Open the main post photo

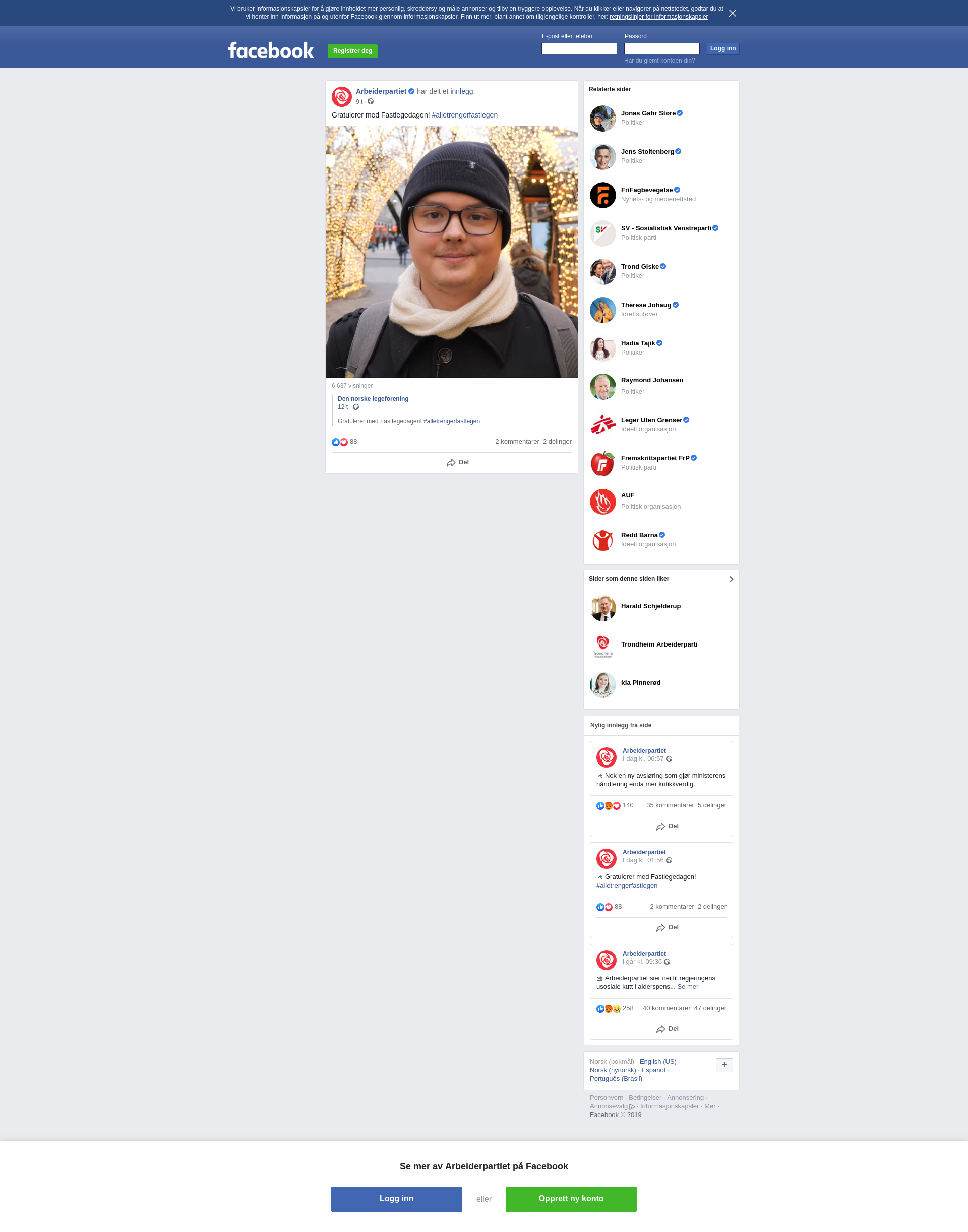(452, 252)
